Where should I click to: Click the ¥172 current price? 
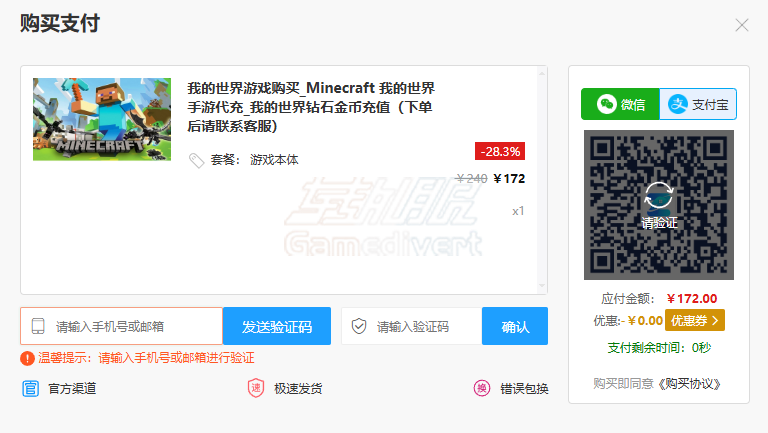pyautogui.click(x=509, y=179)
